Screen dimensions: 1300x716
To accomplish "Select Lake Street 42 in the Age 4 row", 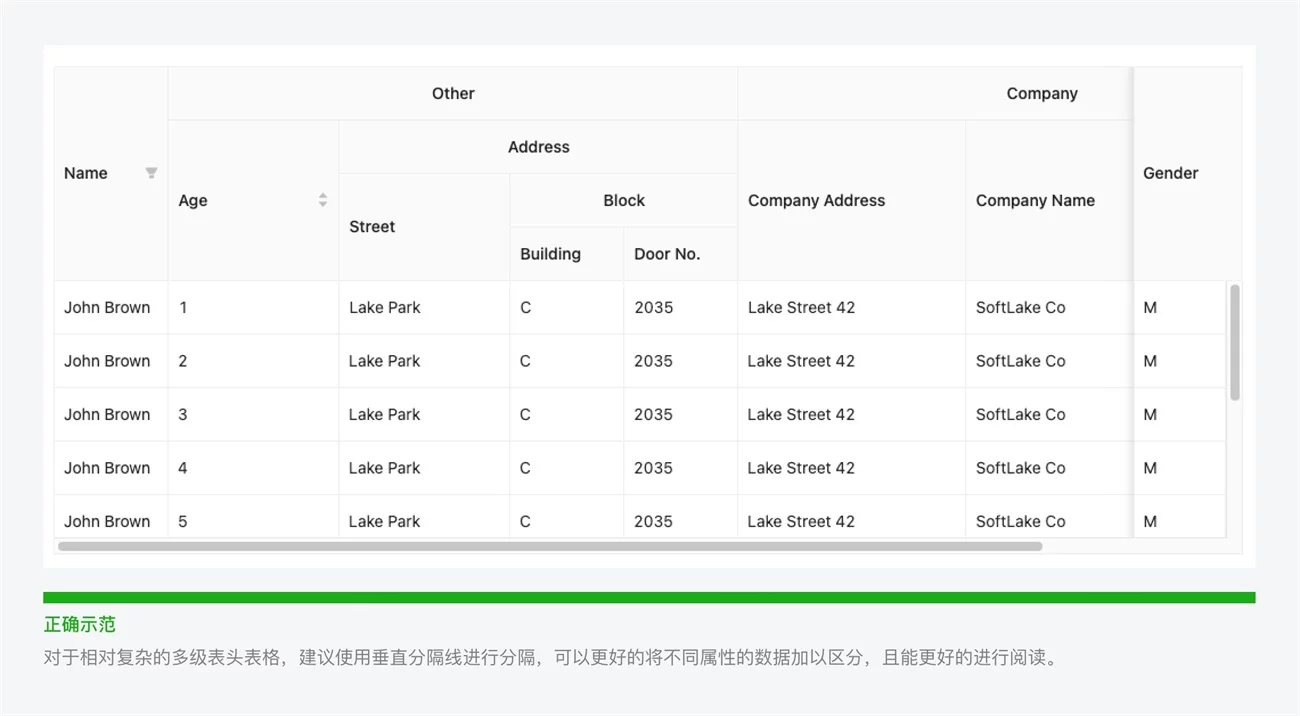I will pos(801,468).
